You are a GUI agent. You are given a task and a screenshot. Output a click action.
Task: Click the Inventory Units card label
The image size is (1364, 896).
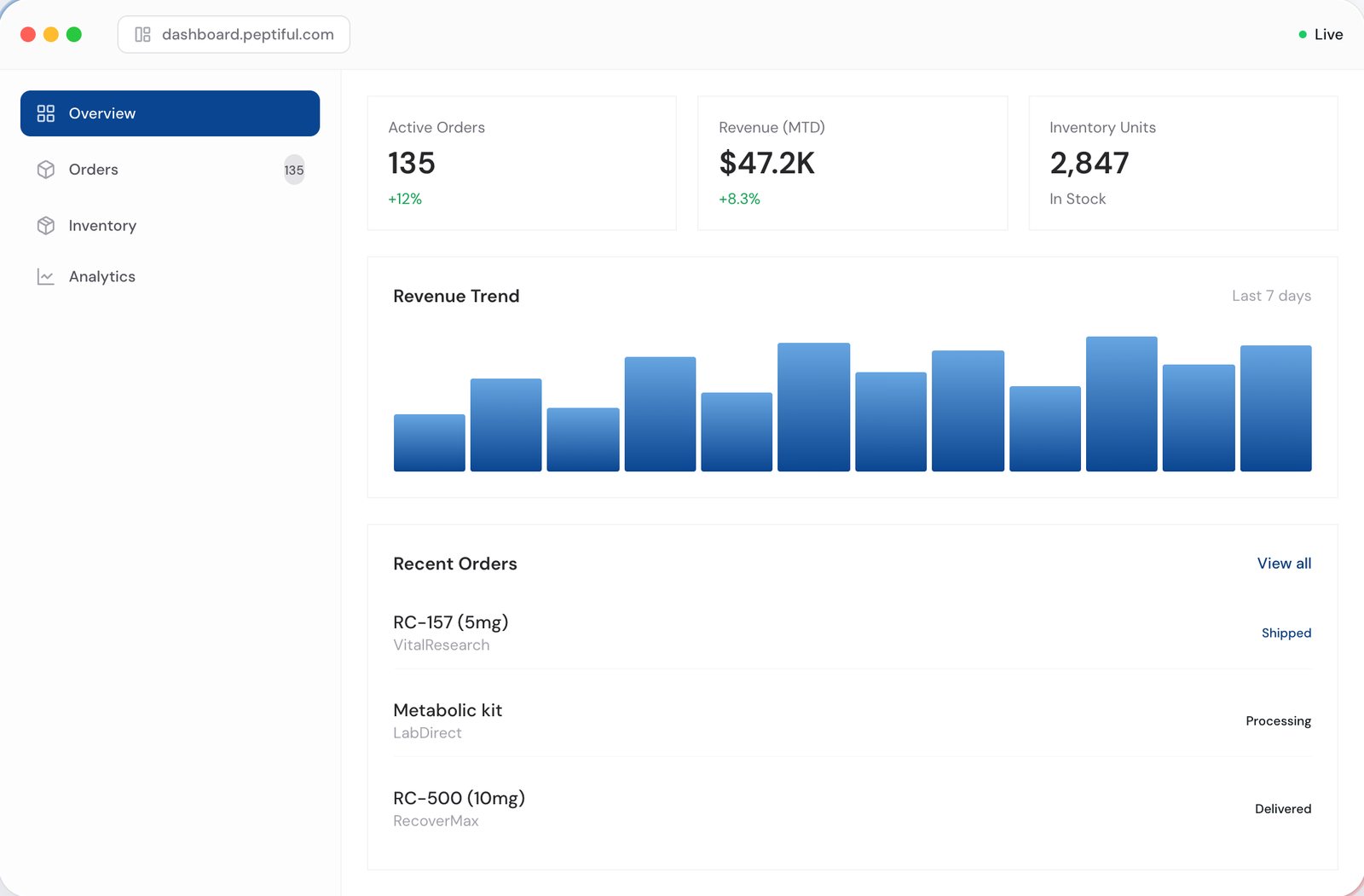pyautogui.click(x=1102, y=127)
